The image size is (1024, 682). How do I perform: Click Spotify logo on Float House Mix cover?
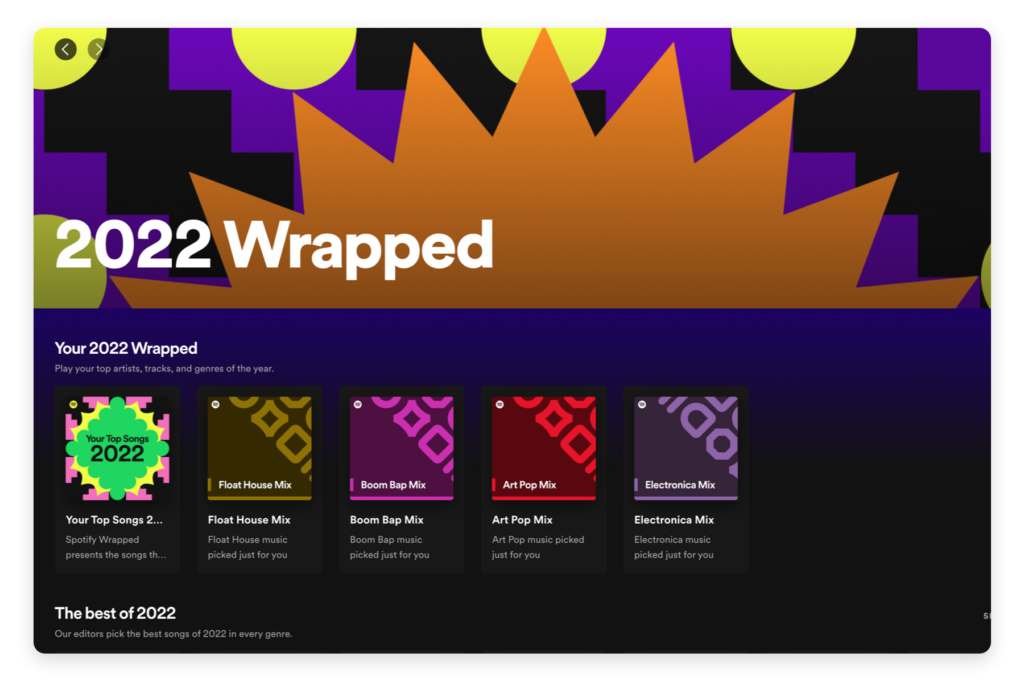coord(216,404)
